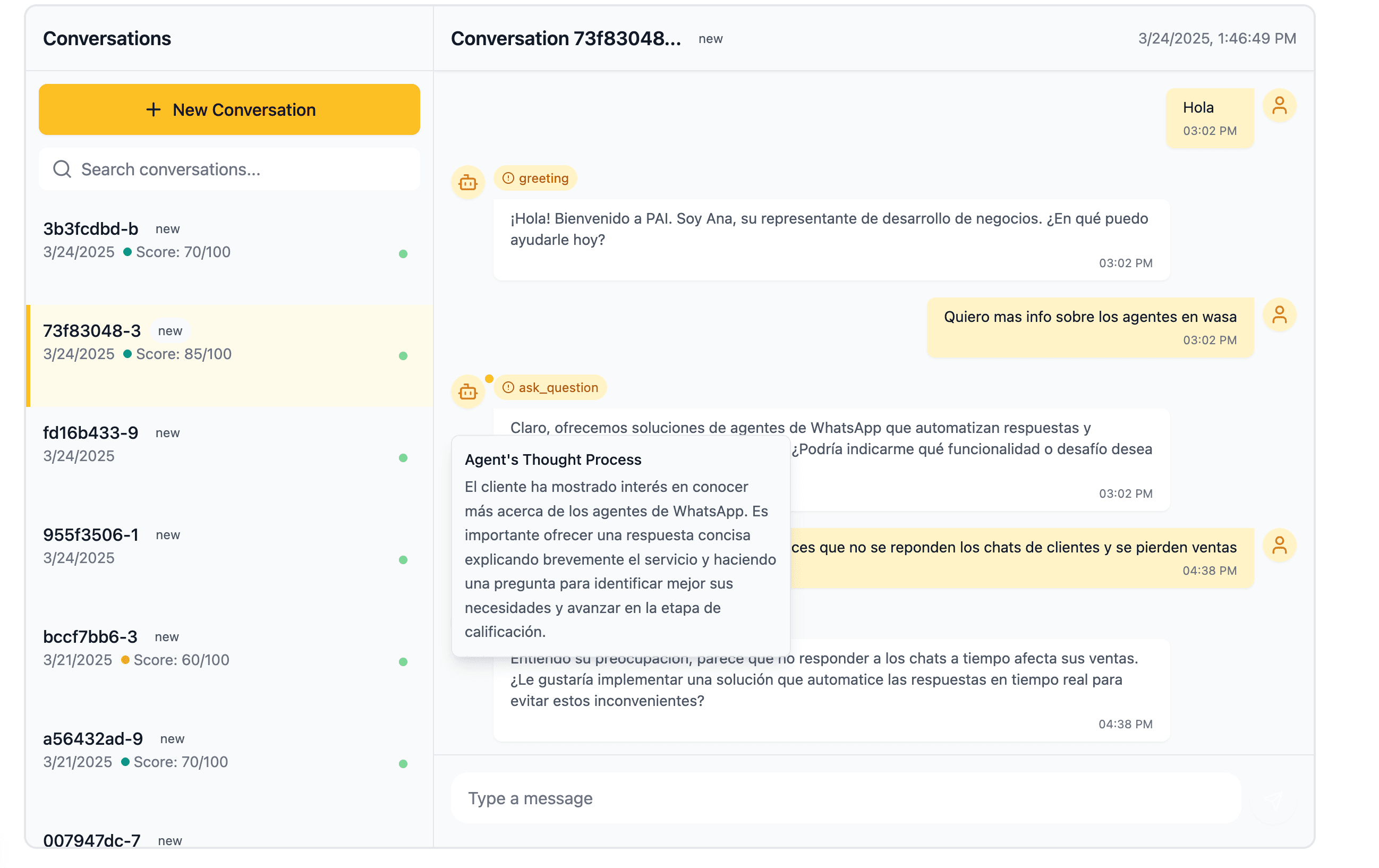
Task: Click the ask_question intent tag
Action: [550, 388]
